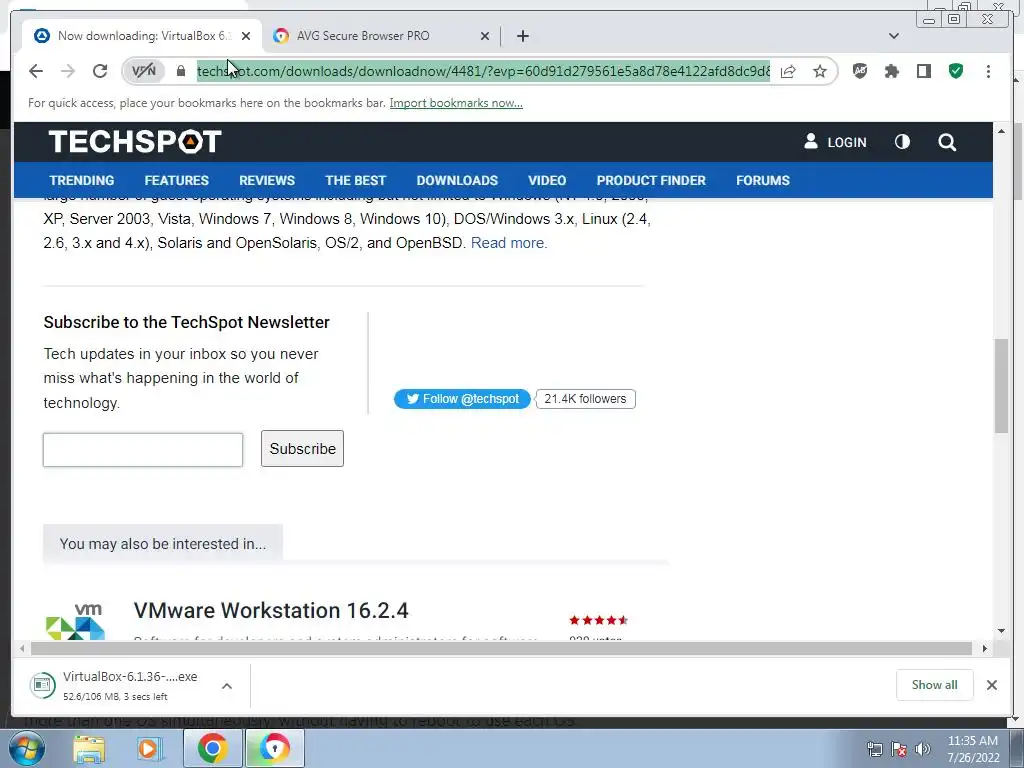1024x768 pixels.
Task: Open TechSpot search magnifier
Action: [947, 142]
